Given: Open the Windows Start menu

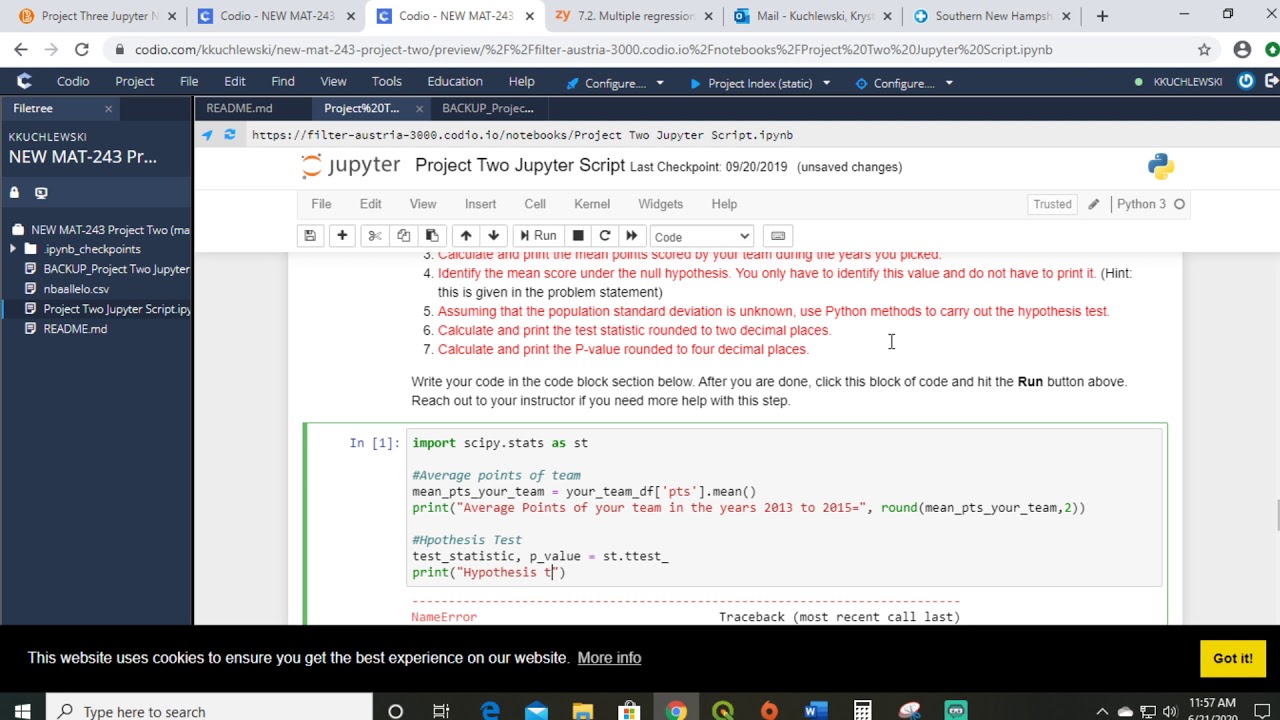Looking at the screenshot, I should coord(22,711).
